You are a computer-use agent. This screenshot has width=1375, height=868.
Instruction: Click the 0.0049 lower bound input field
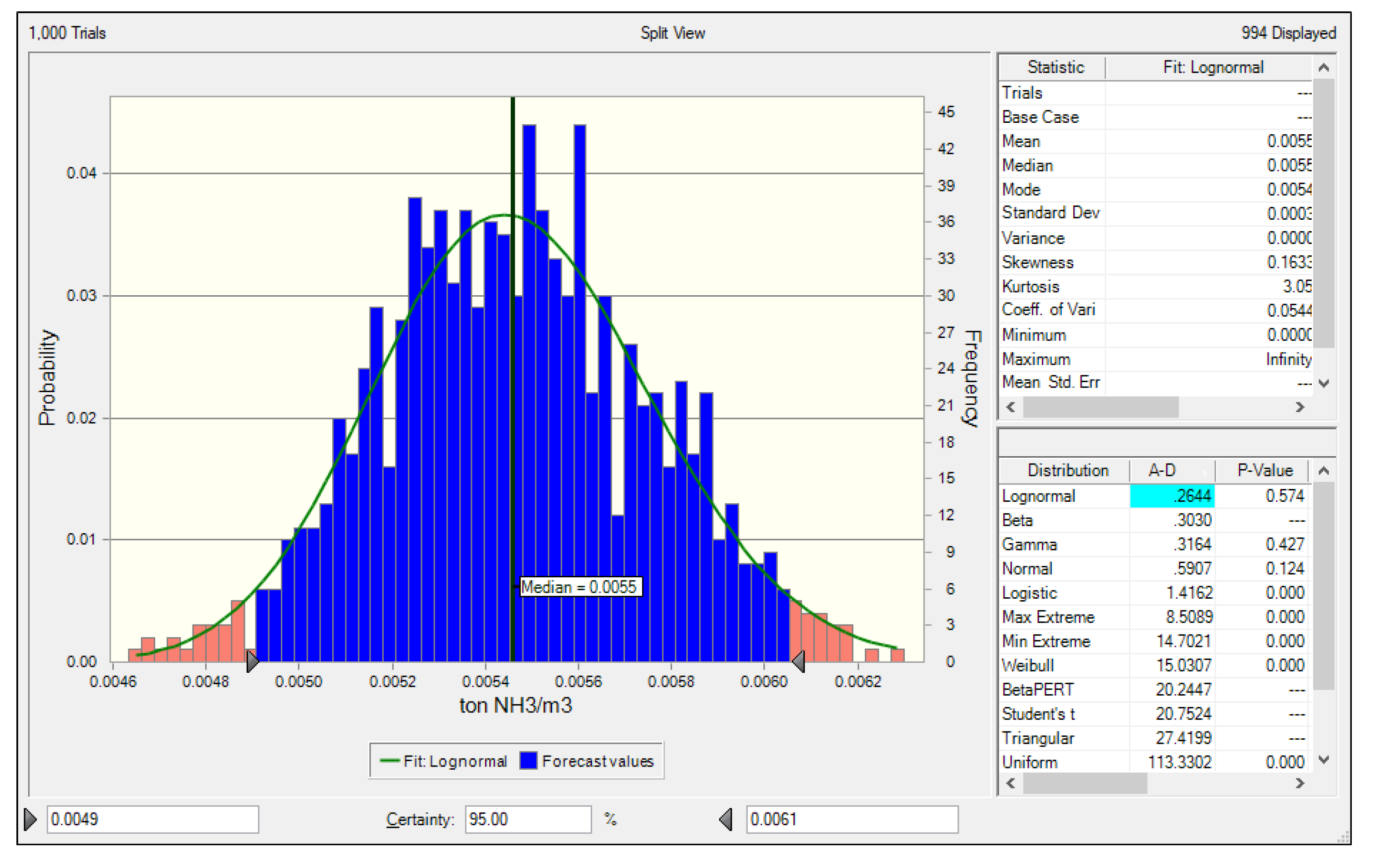[x=152, y=819]
